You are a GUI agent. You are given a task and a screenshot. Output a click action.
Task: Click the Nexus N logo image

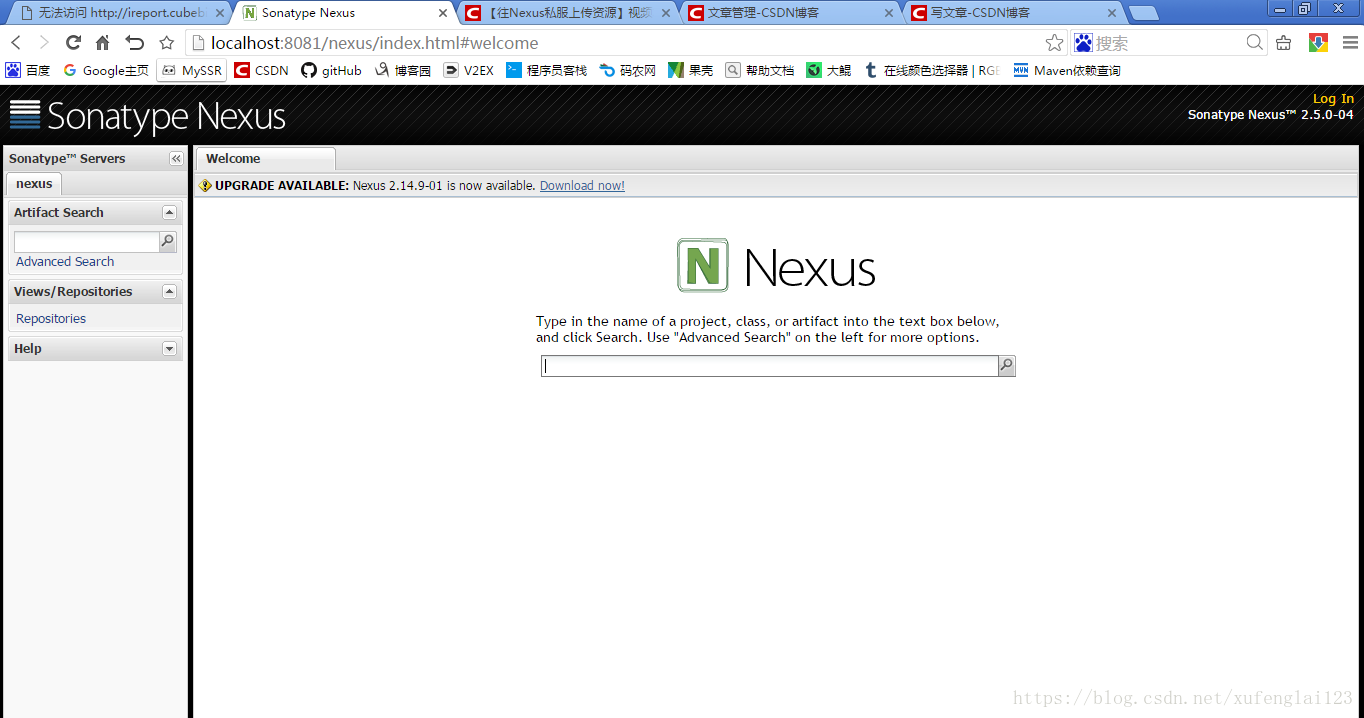point(703,265)
